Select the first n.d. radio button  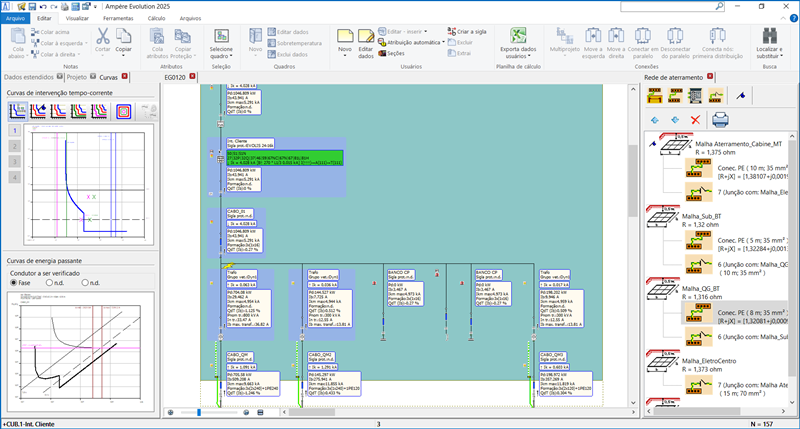tap(49, 283)
